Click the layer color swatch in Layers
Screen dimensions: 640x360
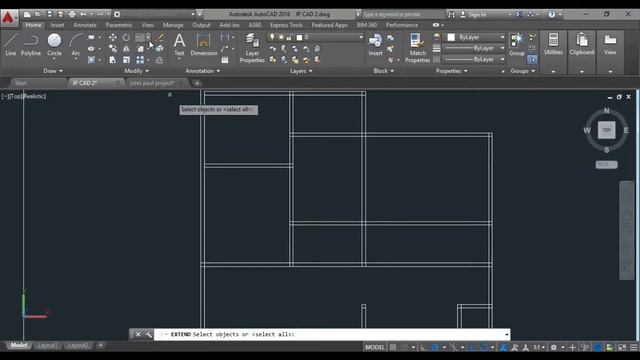[299, 37]
